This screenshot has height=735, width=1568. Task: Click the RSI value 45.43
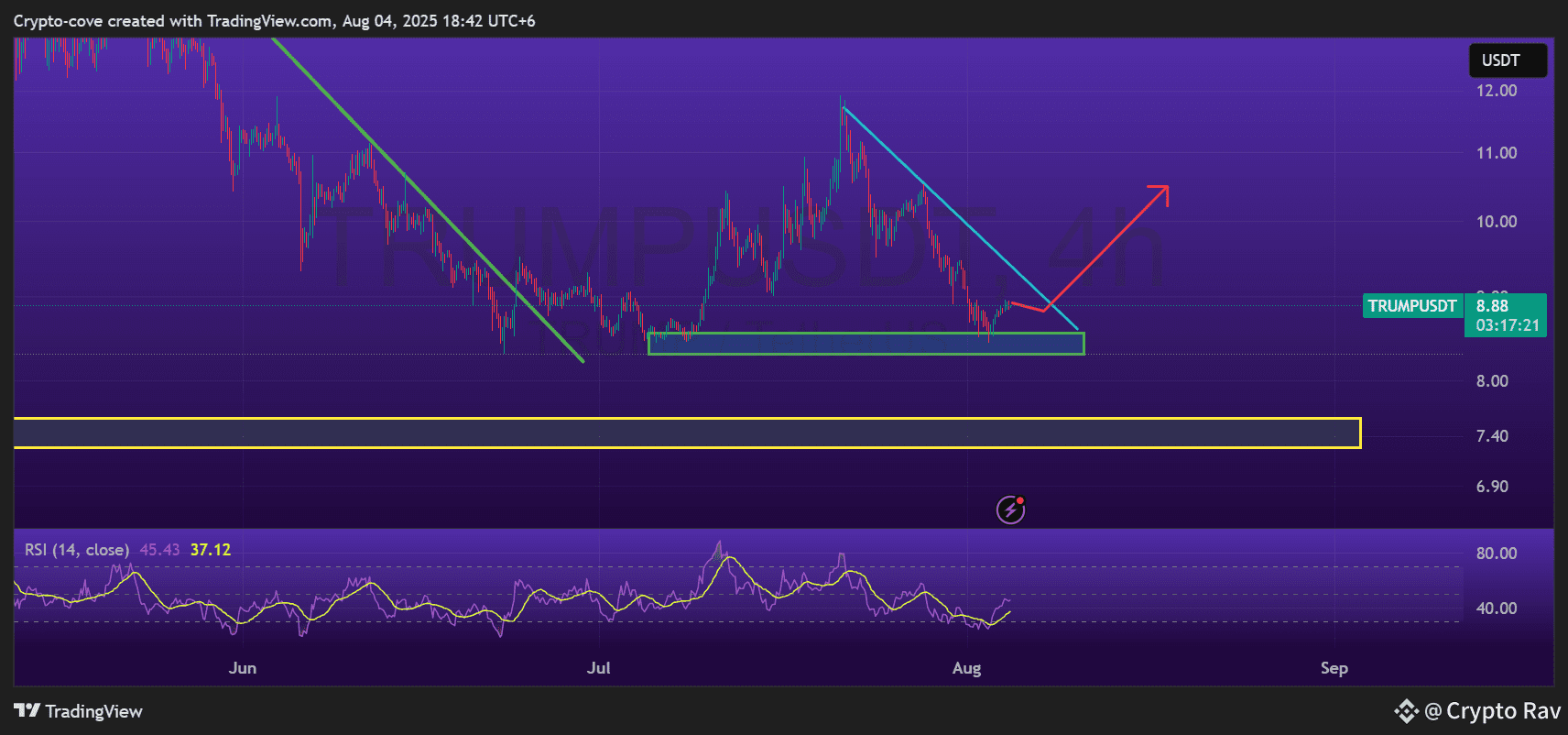point(159,550)
